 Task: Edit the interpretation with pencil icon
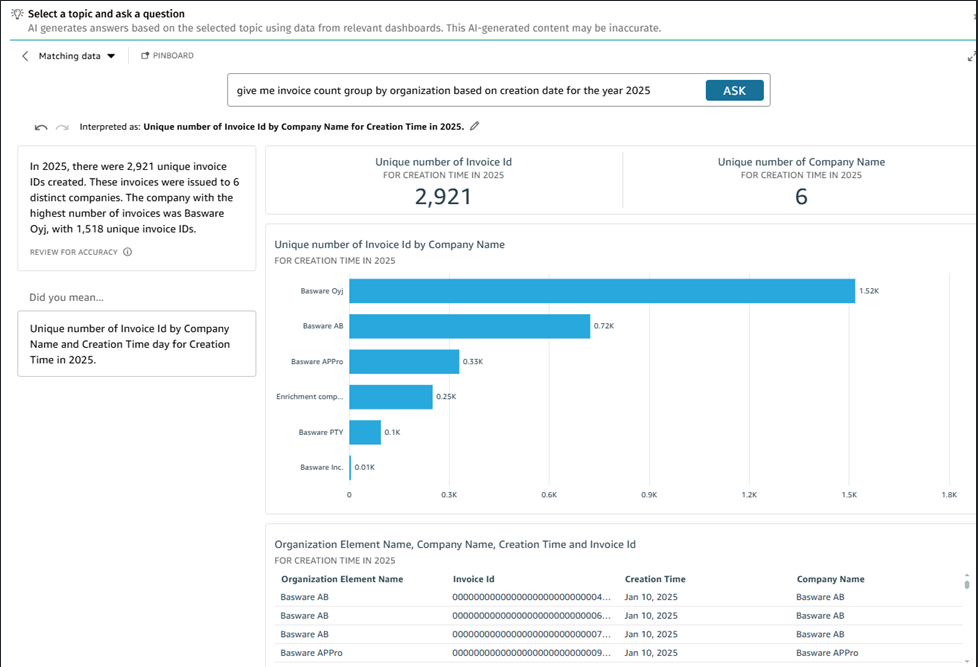tap(475, 127)
